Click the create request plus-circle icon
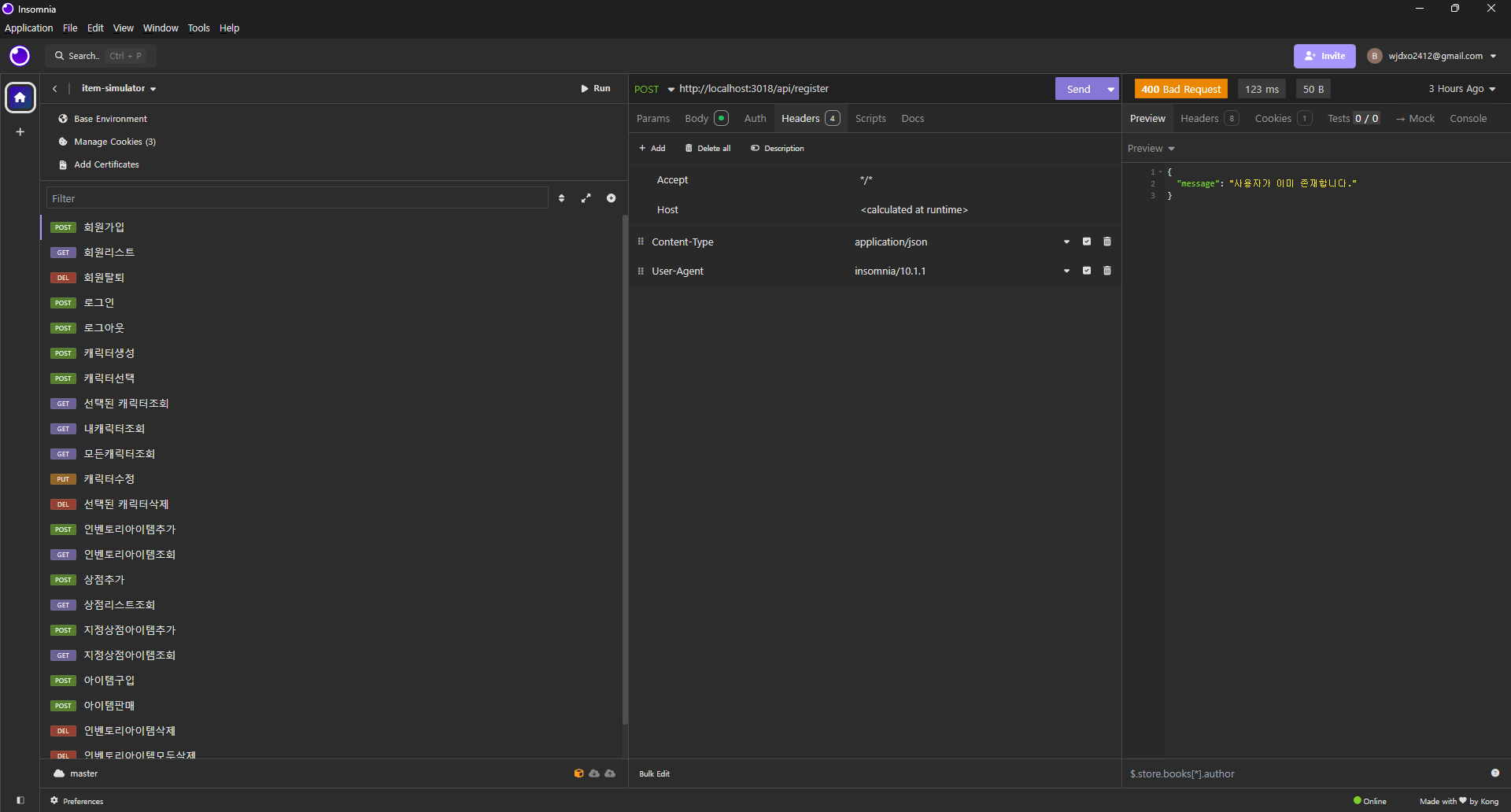1511x812 pixels. (x=611, y=198)
